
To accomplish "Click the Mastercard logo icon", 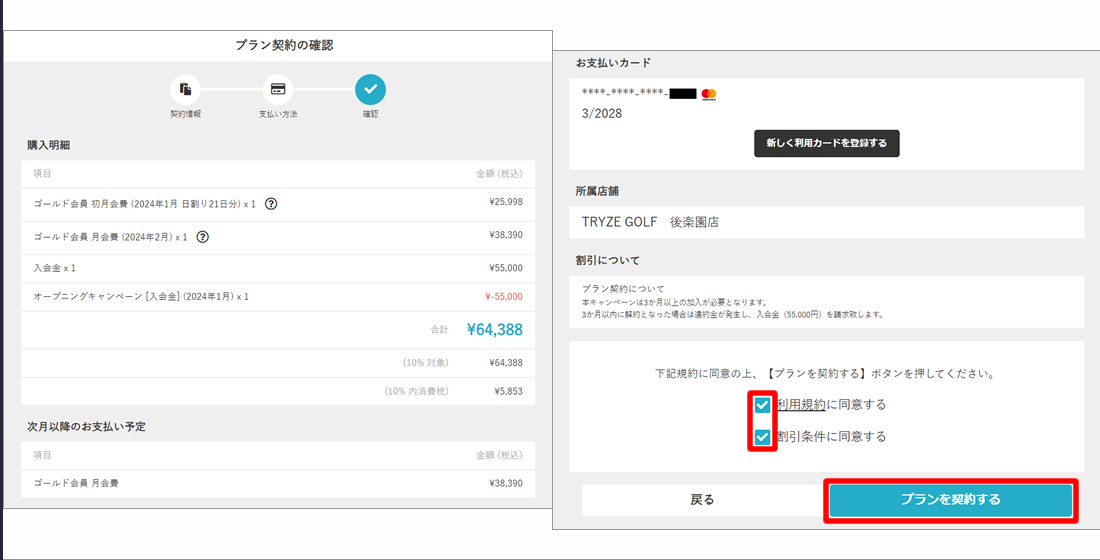I will [x=709, y=94].
